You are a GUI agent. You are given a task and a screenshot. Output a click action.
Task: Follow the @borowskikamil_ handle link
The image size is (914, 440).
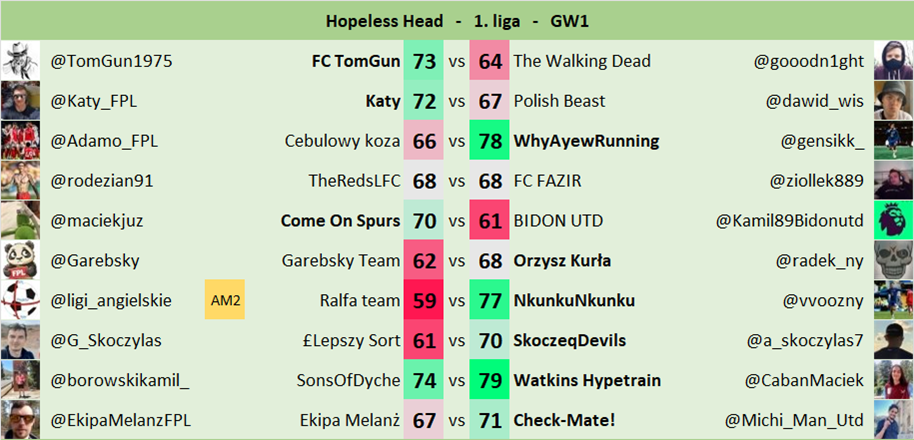click(120, 380)
